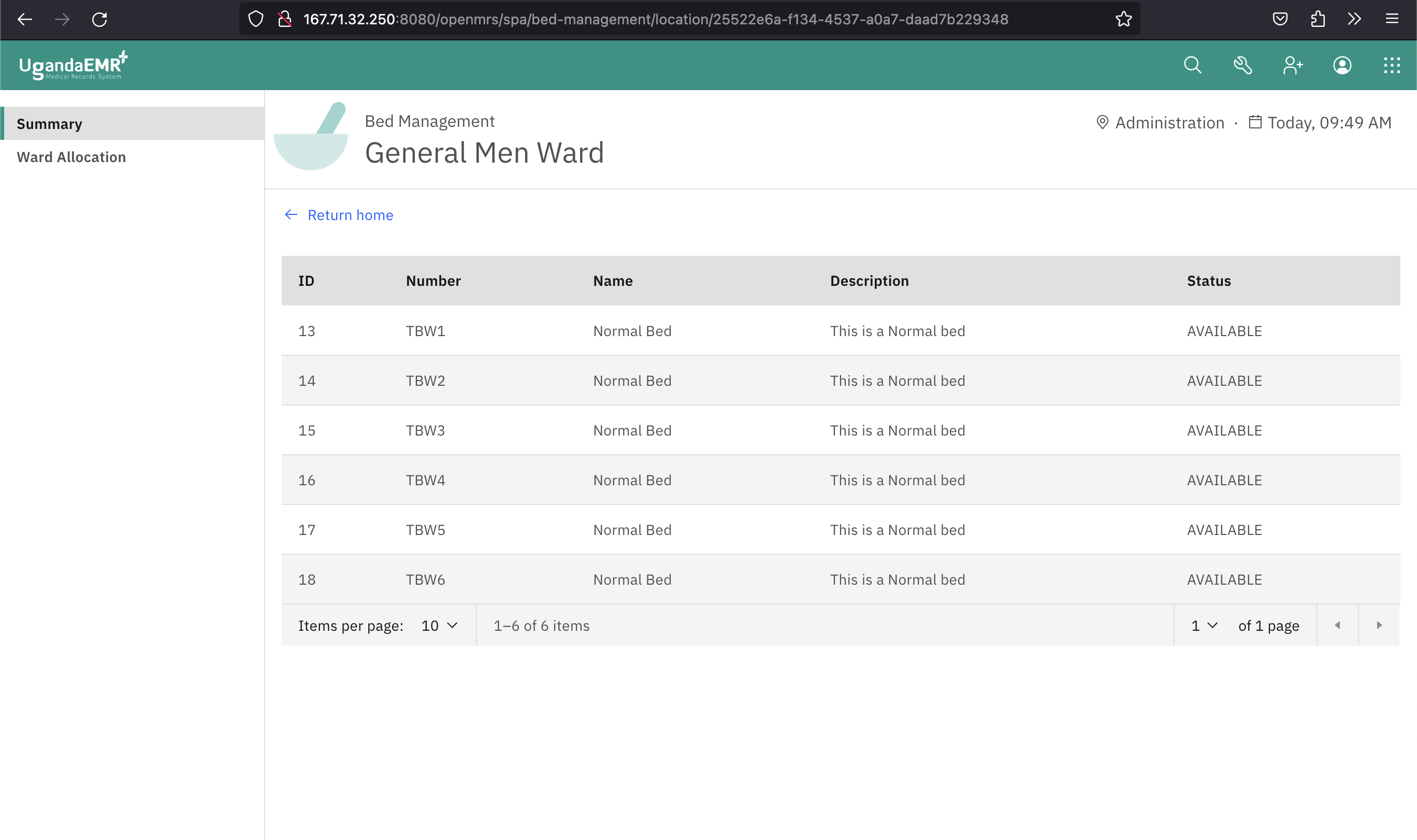Click the browser address bar URL
The height and width of the screenshot is (840, 1417).
pyautogui.click(x=655, y=19)
